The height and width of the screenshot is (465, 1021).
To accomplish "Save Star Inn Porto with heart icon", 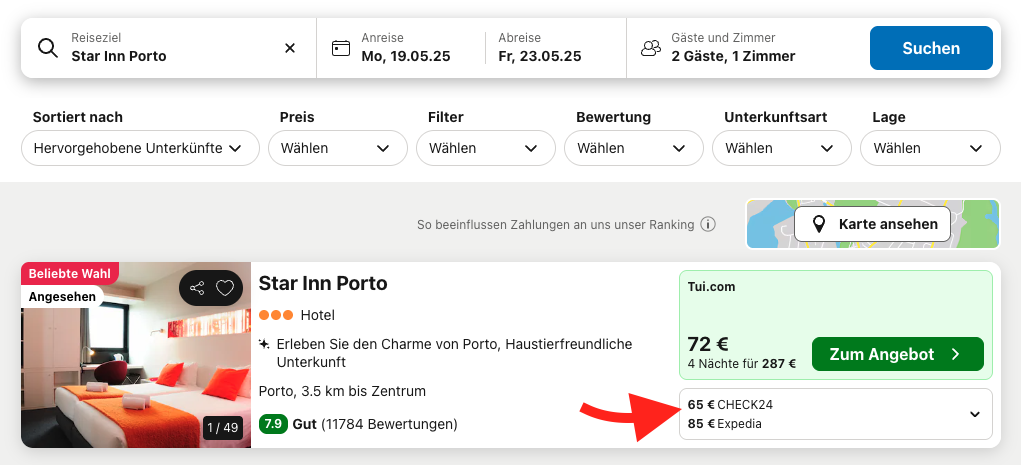I will [225, 288].
